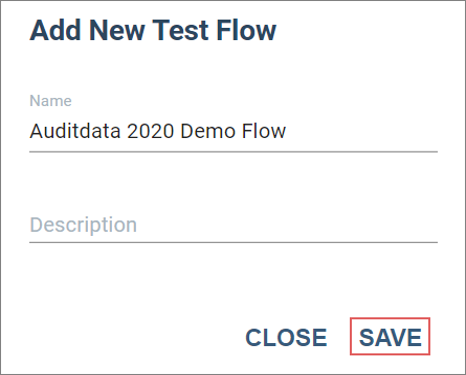The image size is (466, 375).
Task: Focus the Name input field
Action: (233, 131)
